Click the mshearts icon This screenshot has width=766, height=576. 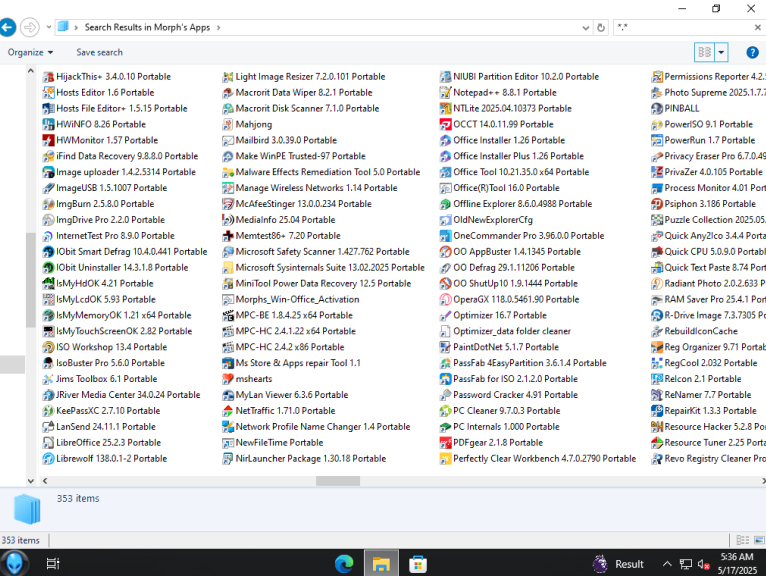tap(228, 379)
